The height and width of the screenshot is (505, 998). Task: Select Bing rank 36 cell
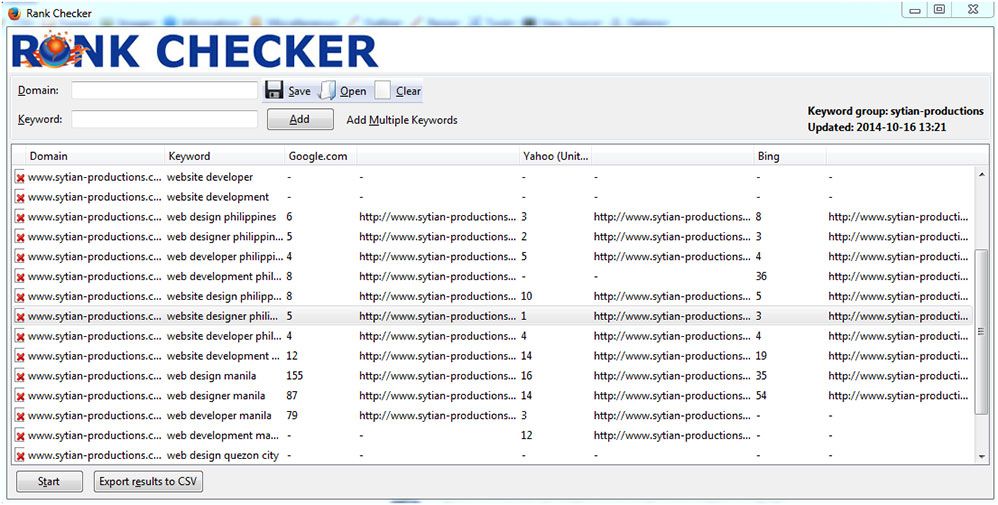click(761, 276)
